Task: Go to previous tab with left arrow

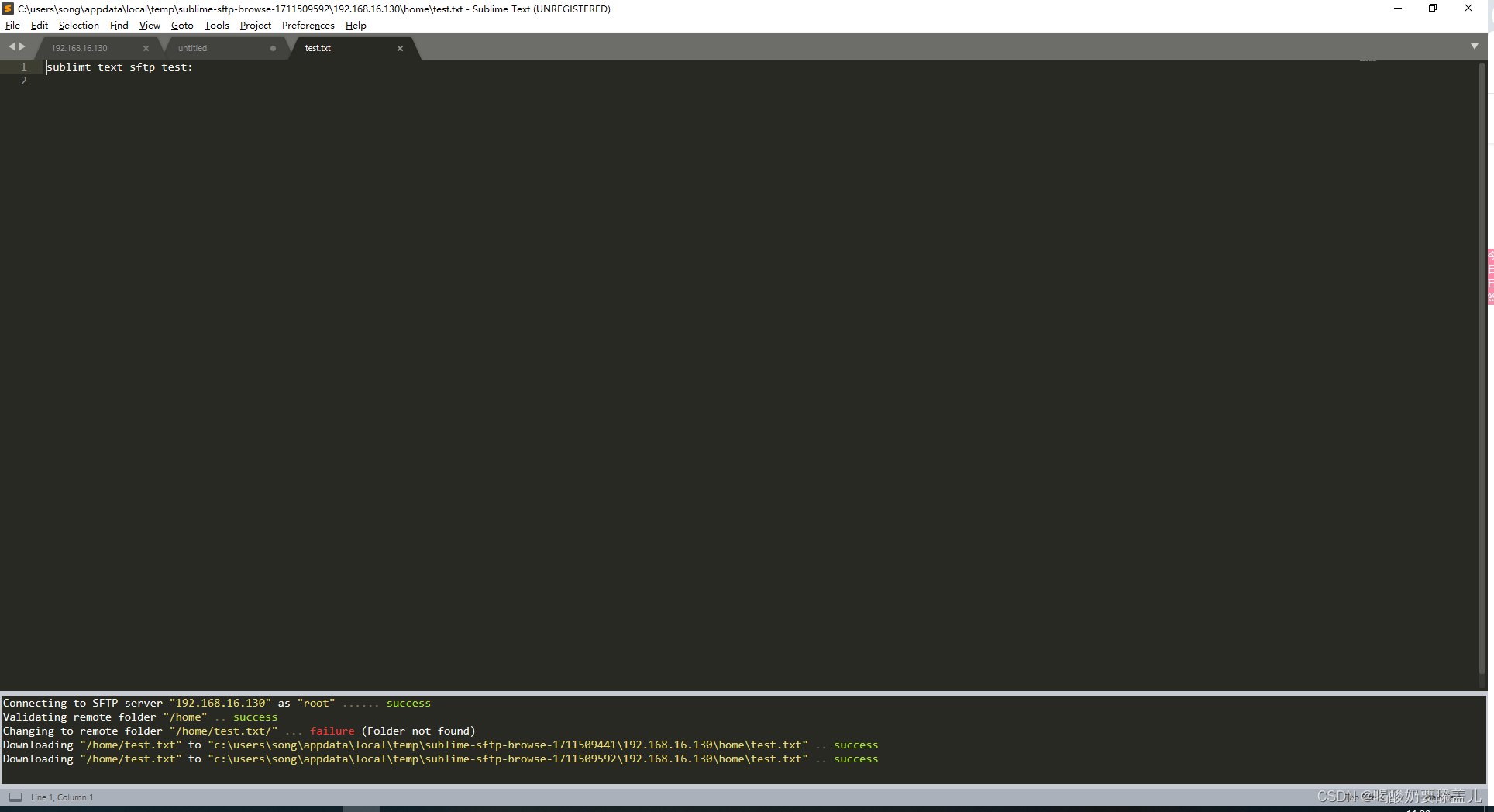Action: click(12, 46)
